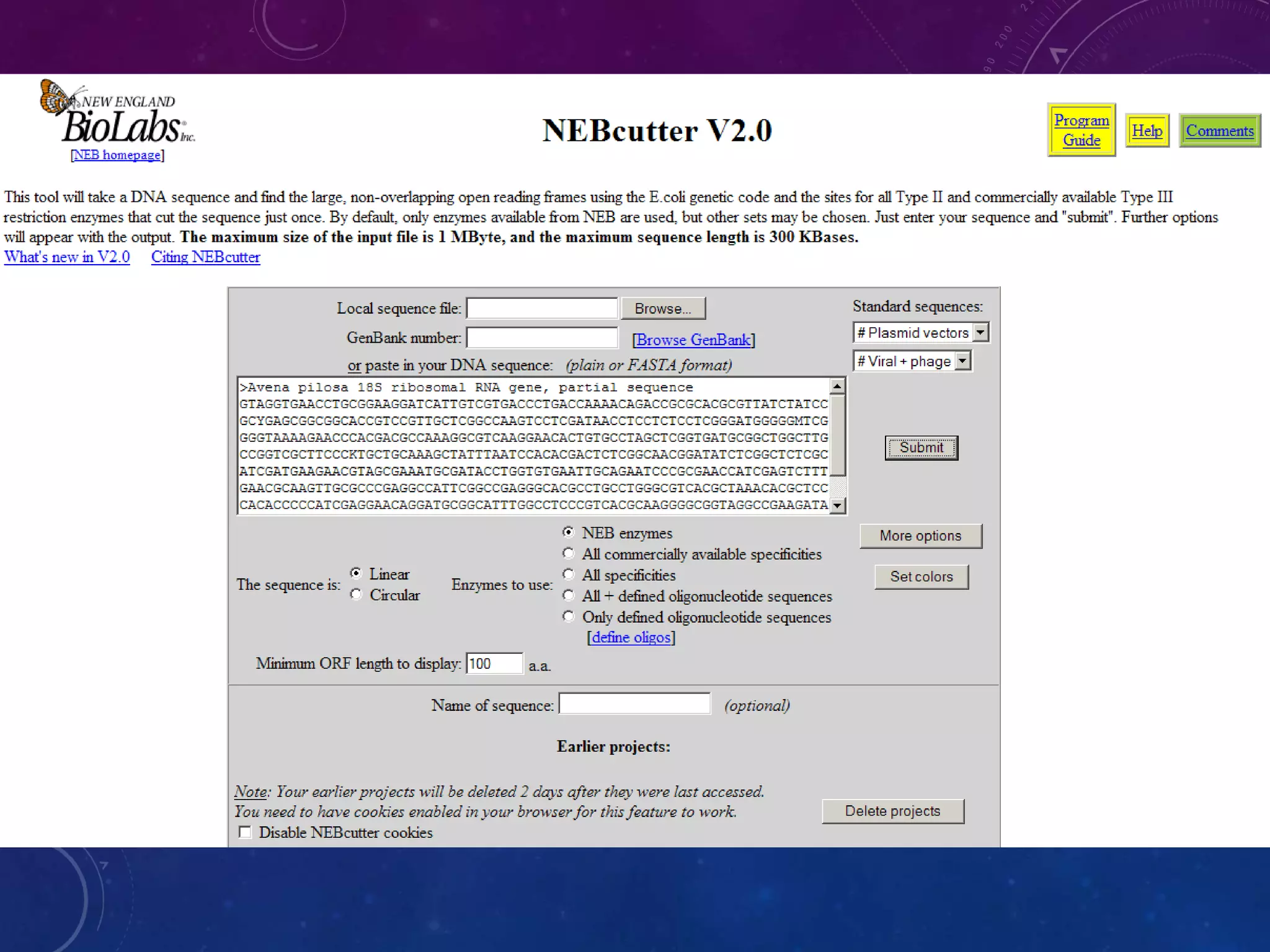Enable Disable NEBcutter cookies checkbox
This screenshot has width=1270, height=952.
(x=246, y=832)
